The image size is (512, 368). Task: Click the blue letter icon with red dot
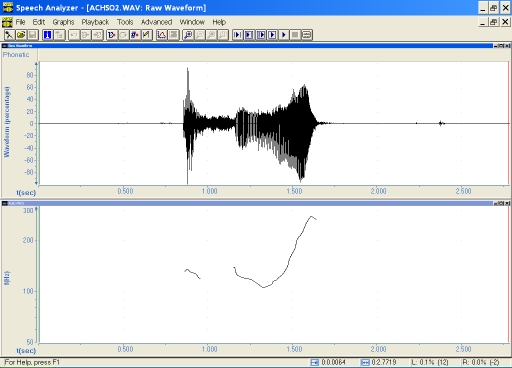[112, 35]
